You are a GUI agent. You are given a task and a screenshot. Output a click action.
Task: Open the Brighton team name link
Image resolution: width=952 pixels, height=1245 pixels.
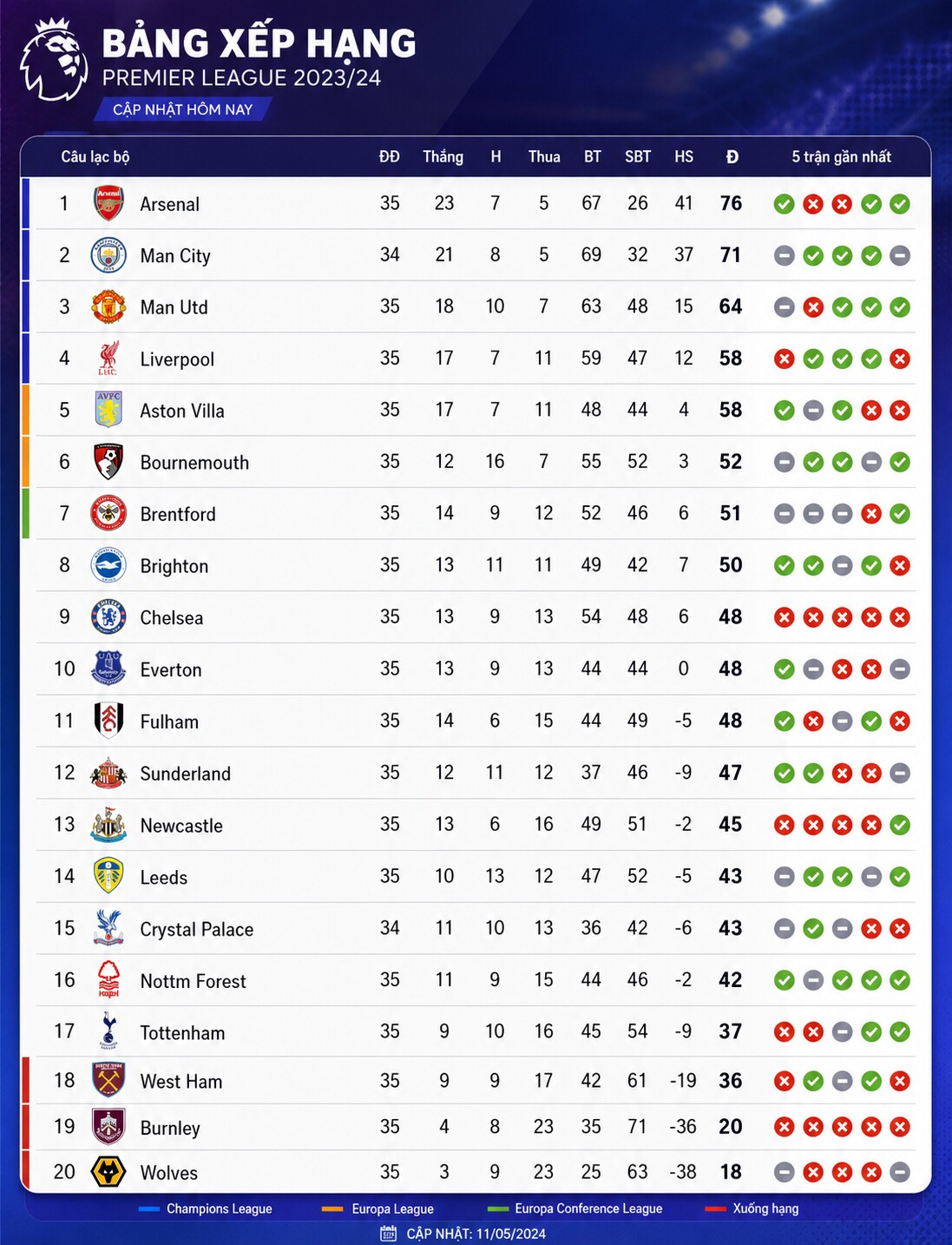(174, 566)
